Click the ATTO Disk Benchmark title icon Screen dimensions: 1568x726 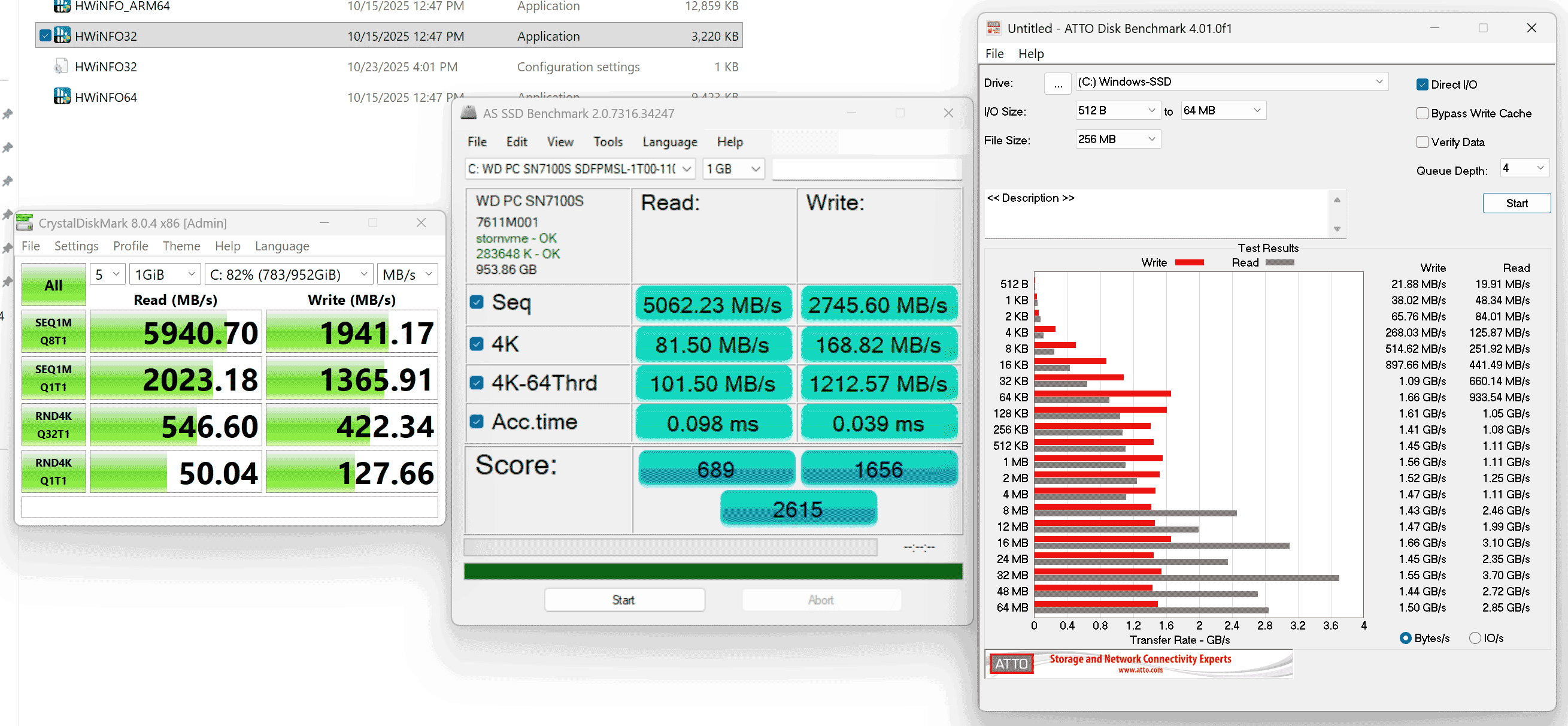[x=993, y=28]
